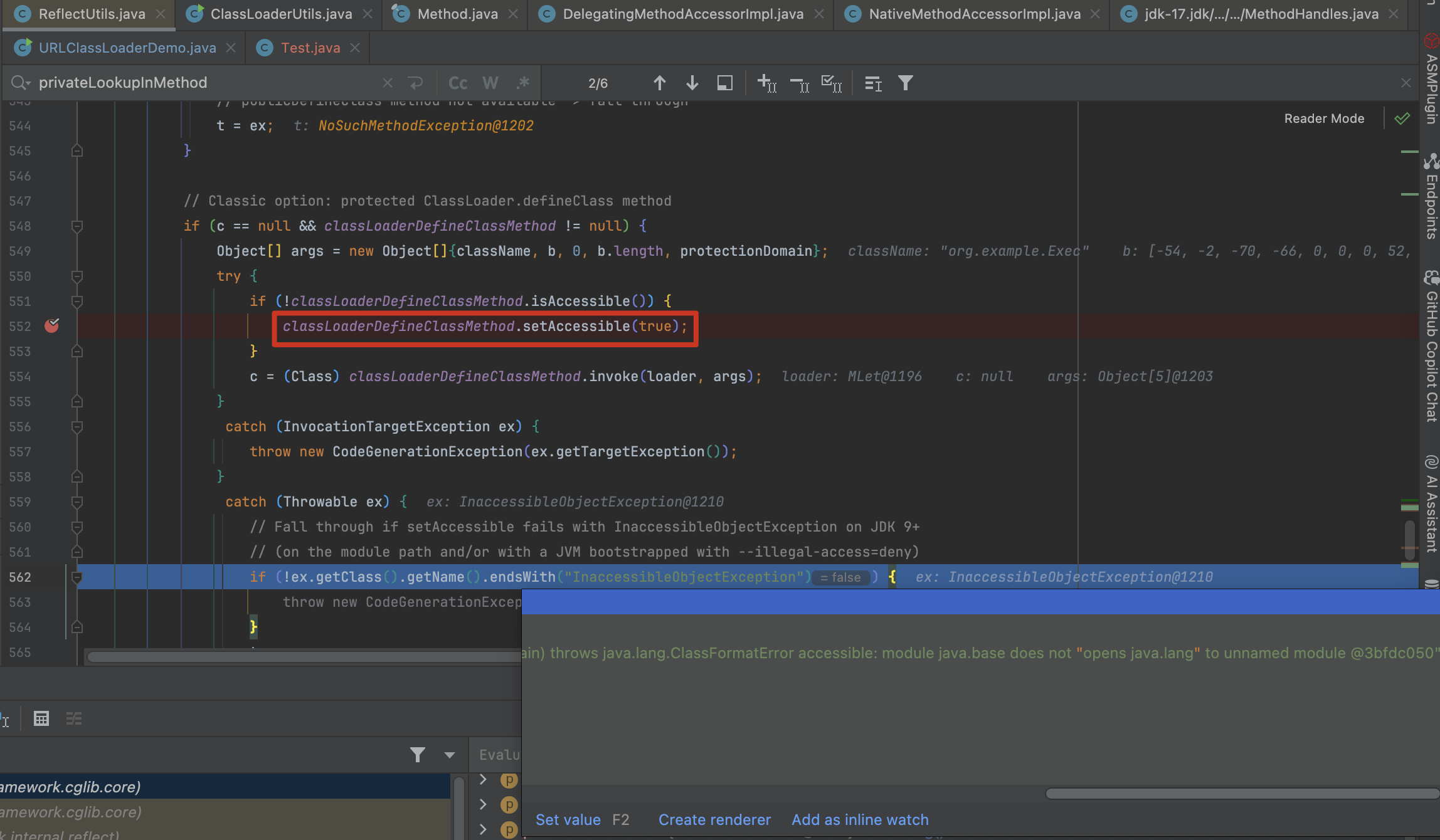1440x840 pixels.
Task: Open search filter options funnel
Action: click(905, 83)
